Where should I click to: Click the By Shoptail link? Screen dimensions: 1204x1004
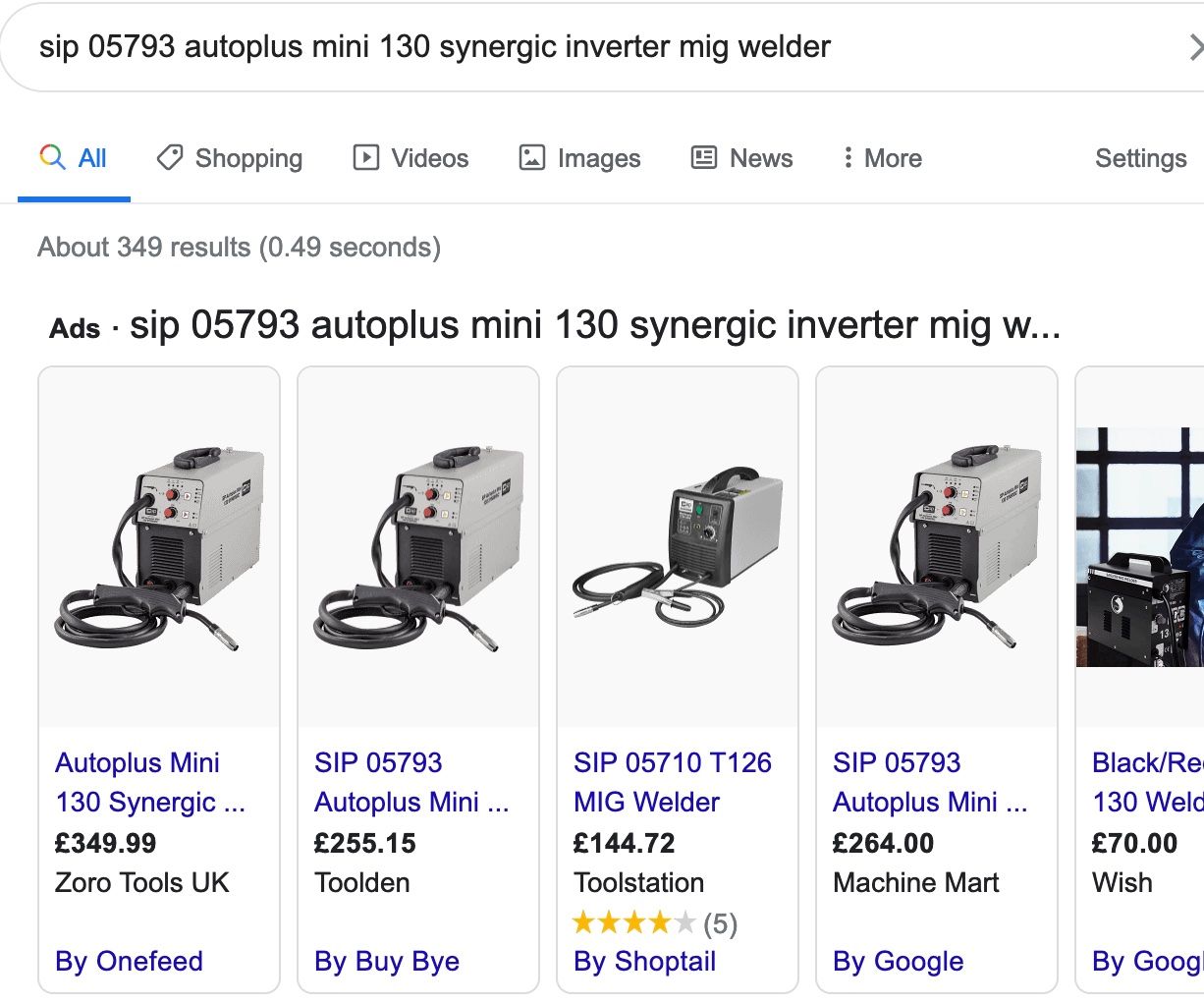(x=644, y=961)
